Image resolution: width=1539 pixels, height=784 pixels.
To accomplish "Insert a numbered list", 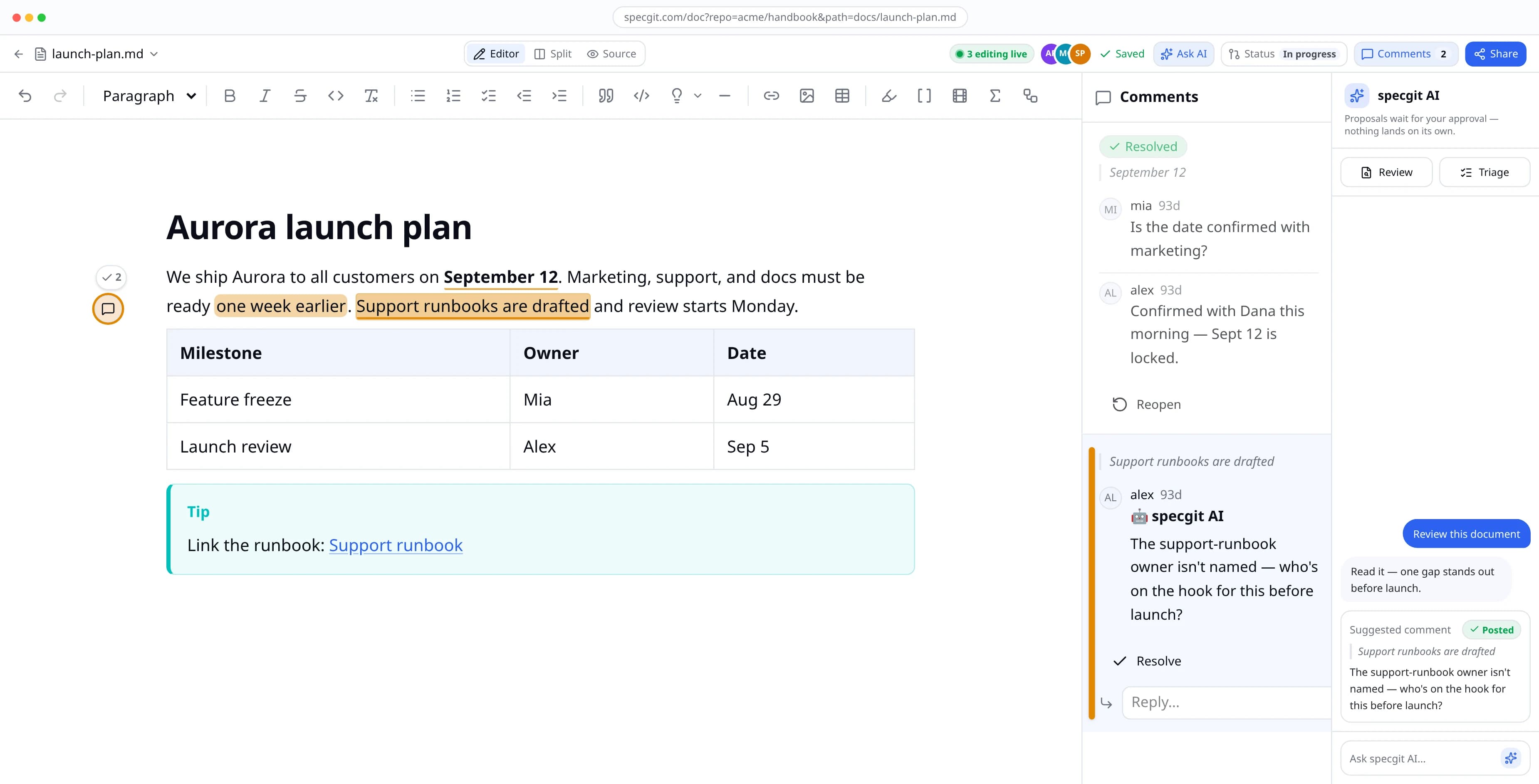I will pos(453,96).
